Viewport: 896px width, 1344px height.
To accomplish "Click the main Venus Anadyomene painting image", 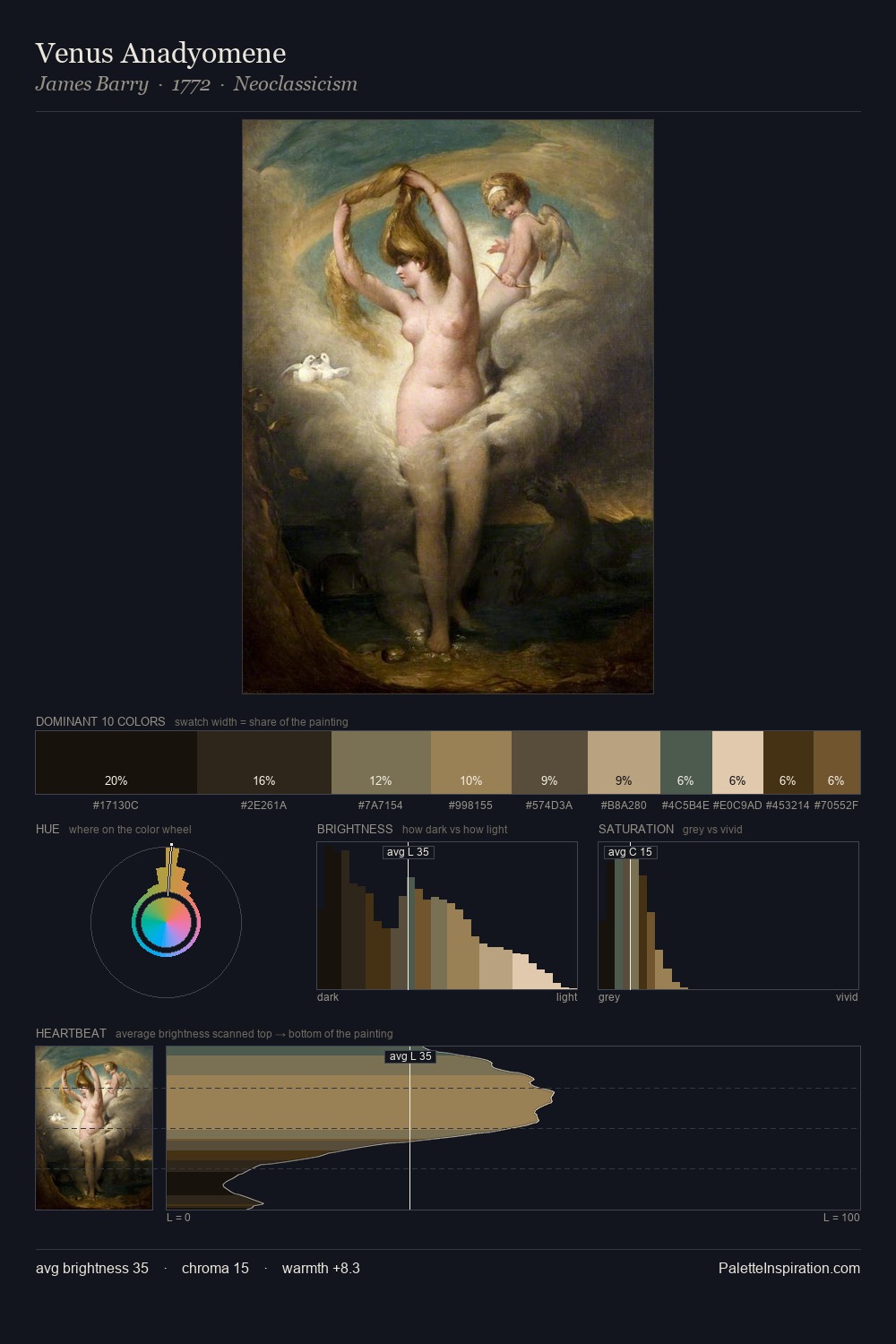I will pos(448,407).
